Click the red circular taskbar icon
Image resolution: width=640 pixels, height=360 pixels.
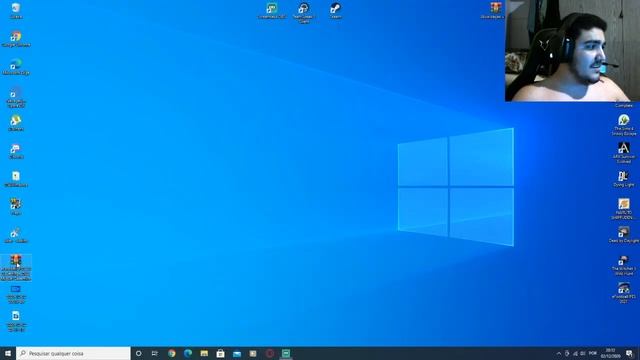[x=269, y=353]
